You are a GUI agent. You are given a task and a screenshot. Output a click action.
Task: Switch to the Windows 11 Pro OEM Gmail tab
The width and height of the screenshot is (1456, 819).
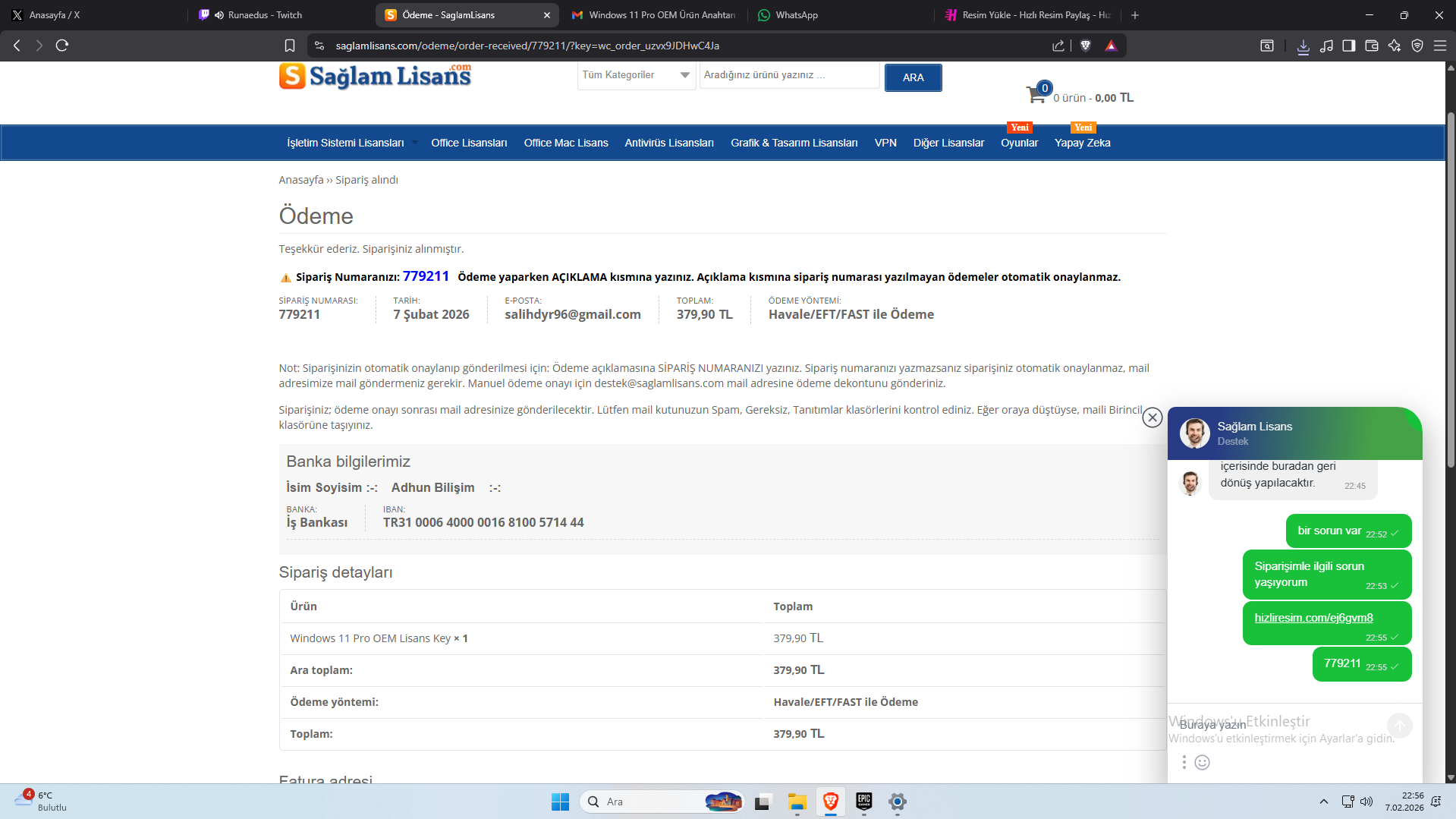[655, 15]
